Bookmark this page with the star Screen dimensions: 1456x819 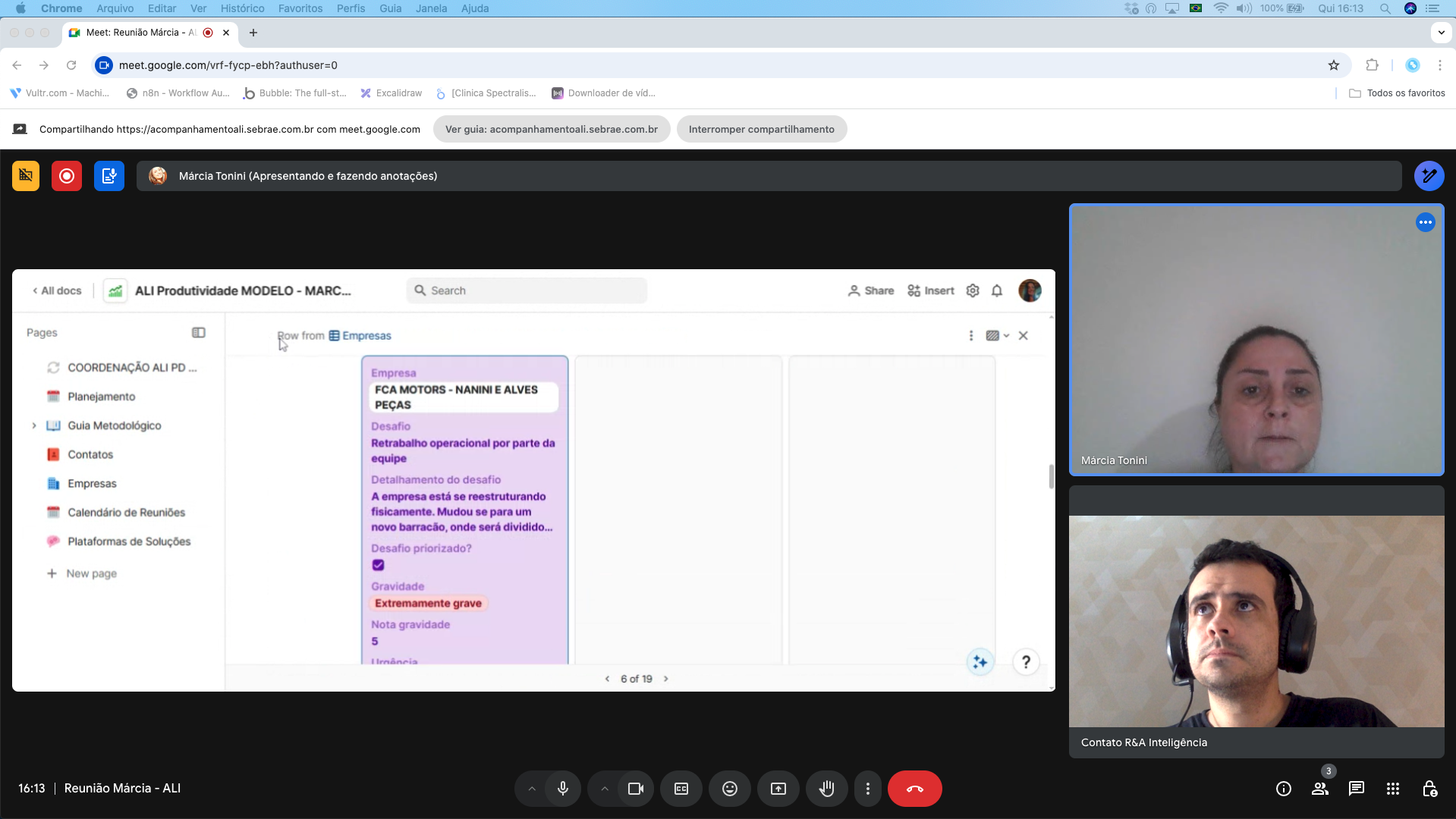1334,65
